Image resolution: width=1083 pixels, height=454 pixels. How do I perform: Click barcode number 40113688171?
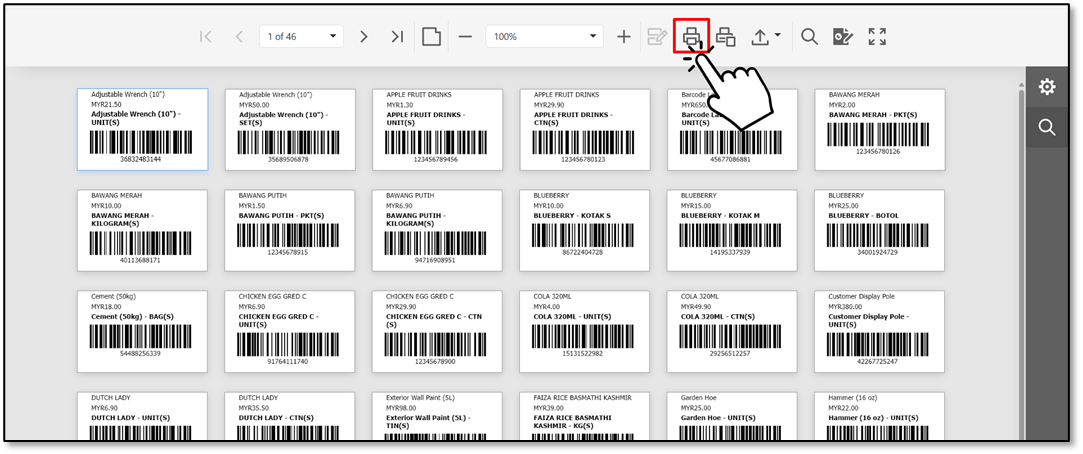click(x=141, y=261)
